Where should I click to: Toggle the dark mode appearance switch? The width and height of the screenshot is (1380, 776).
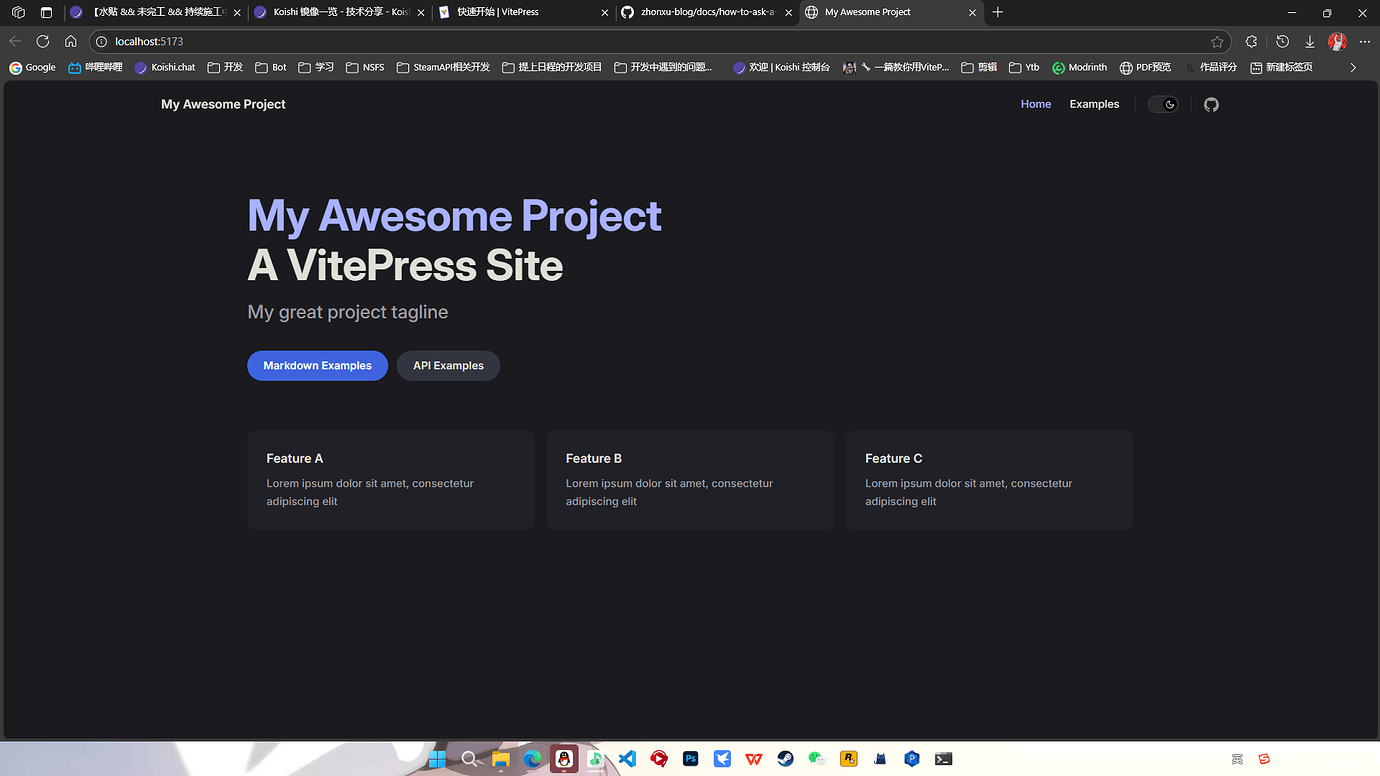coord(1162,104)
